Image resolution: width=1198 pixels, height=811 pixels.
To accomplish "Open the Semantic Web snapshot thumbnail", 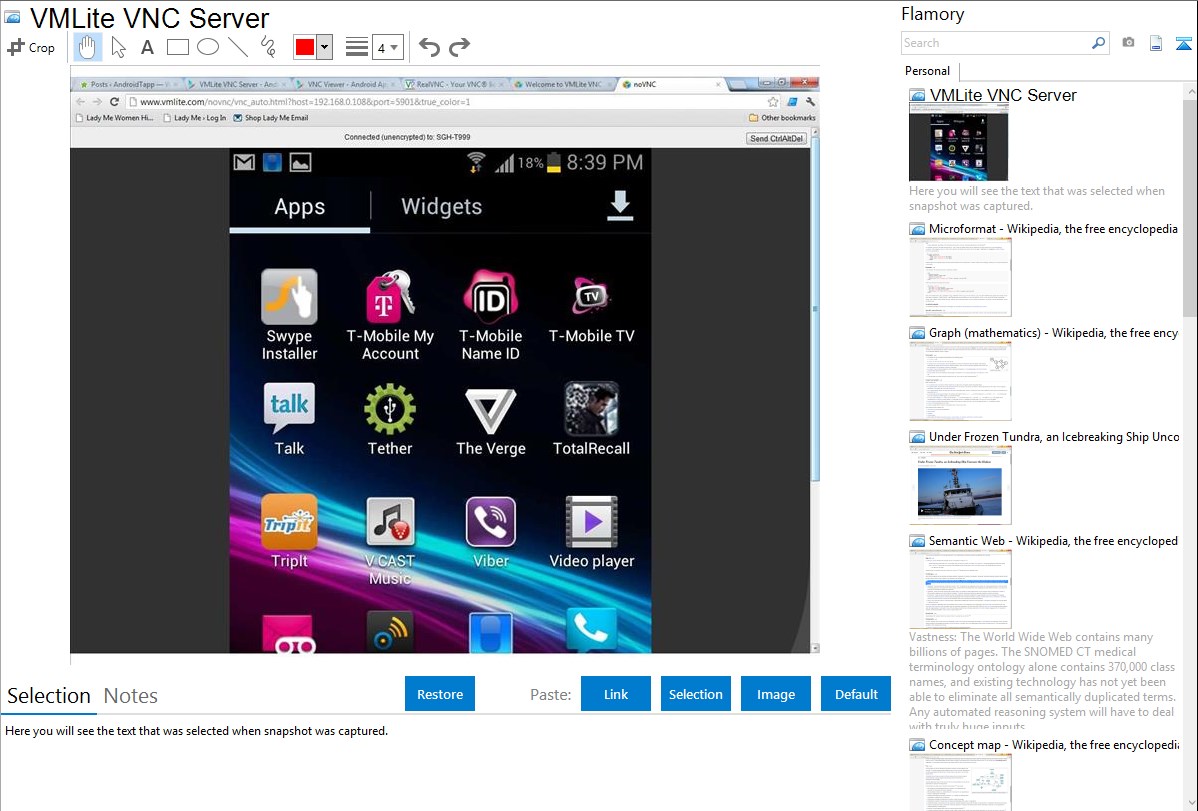I will point(960,589).
